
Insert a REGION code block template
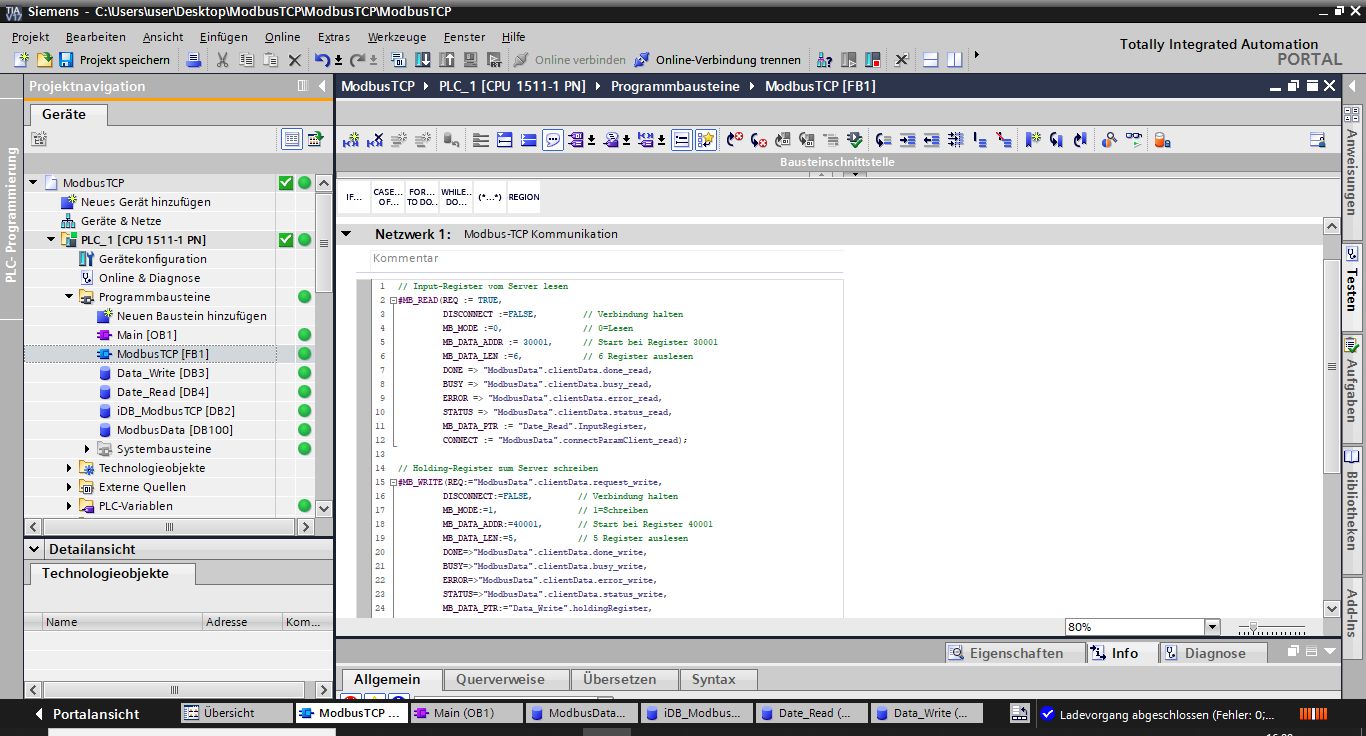524,197
